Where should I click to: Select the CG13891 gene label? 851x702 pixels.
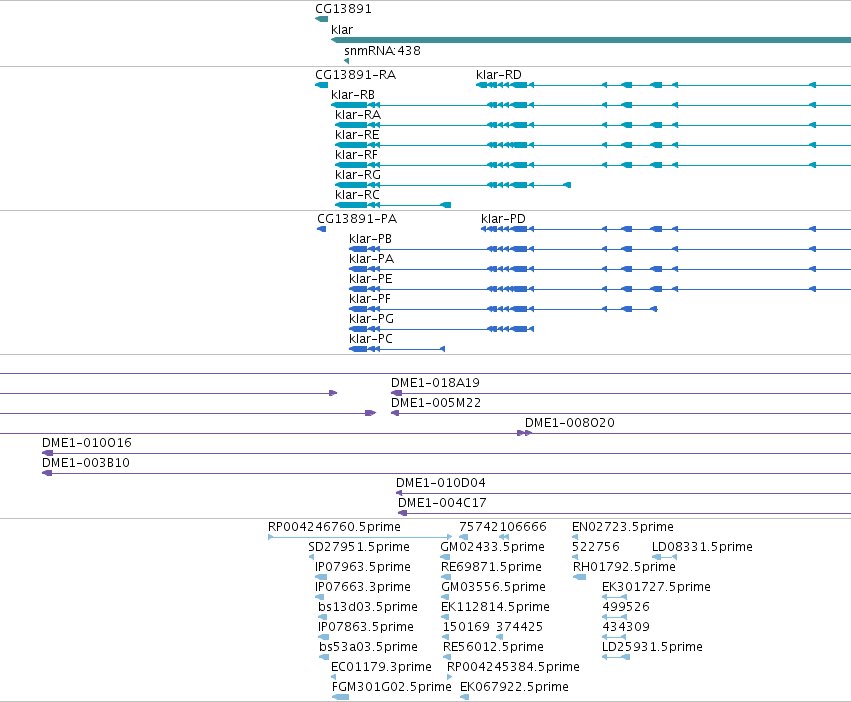343,9
